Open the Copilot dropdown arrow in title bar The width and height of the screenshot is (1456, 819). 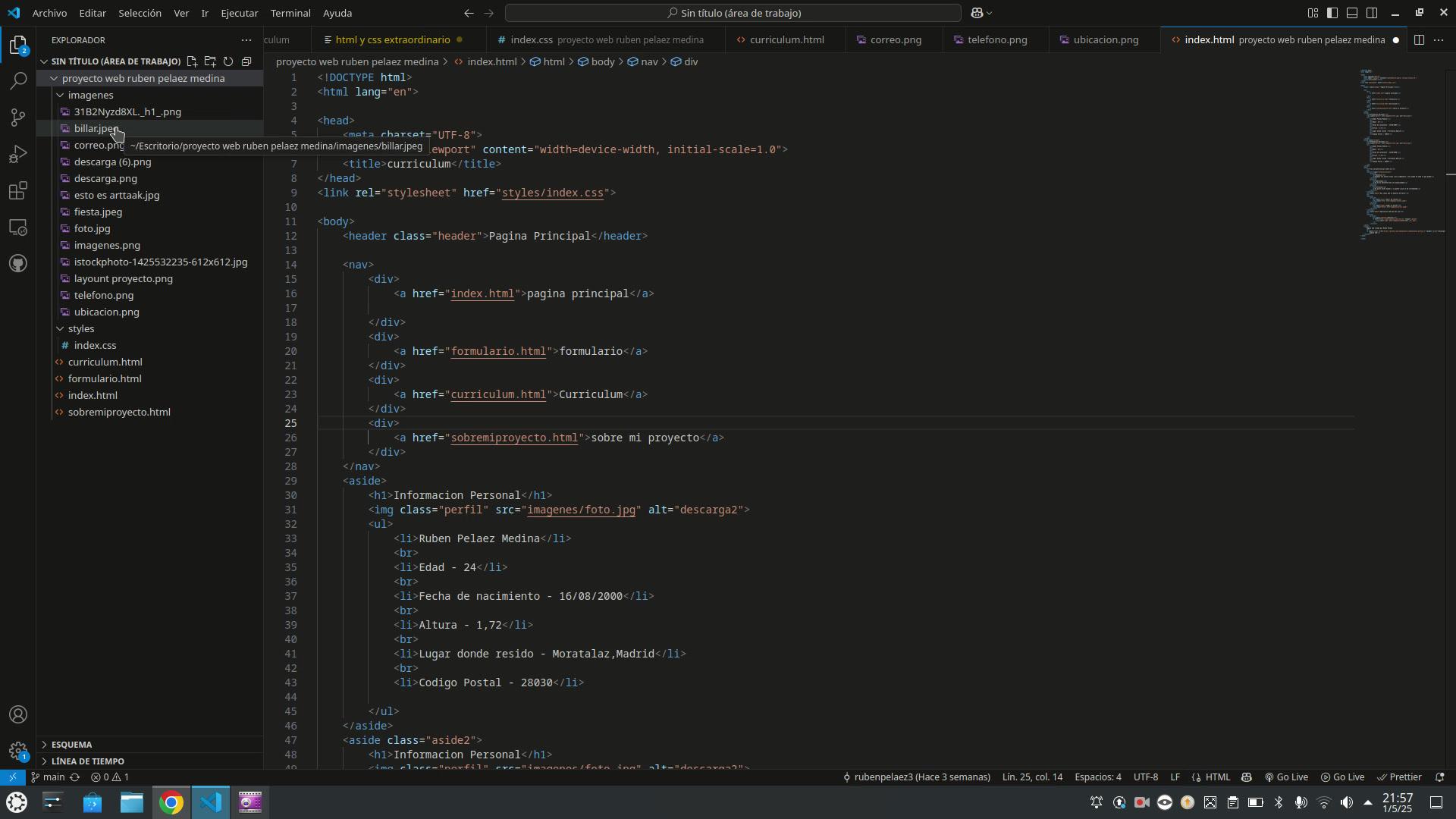pos(990,13)
